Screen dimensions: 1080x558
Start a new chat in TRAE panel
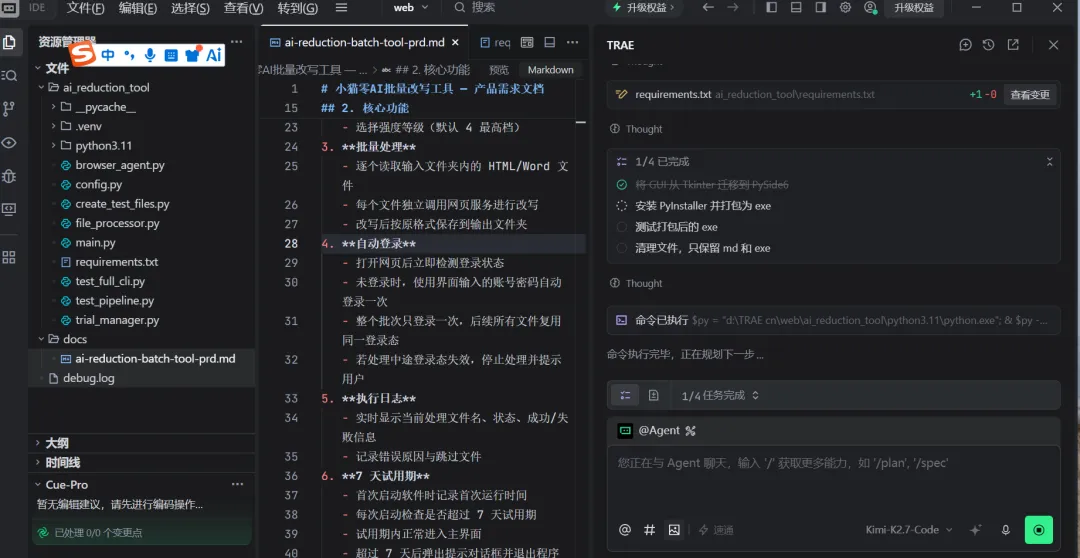[966, 45]
